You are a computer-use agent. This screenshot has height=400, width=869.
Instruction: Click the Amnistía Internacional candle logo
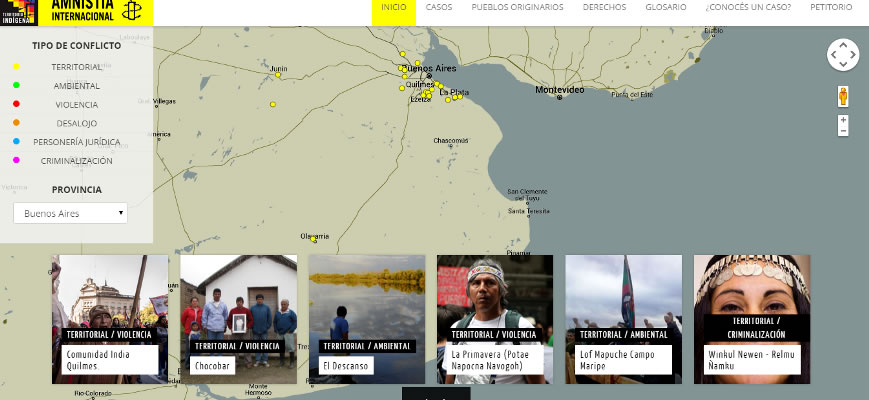[x=131, y=11]
